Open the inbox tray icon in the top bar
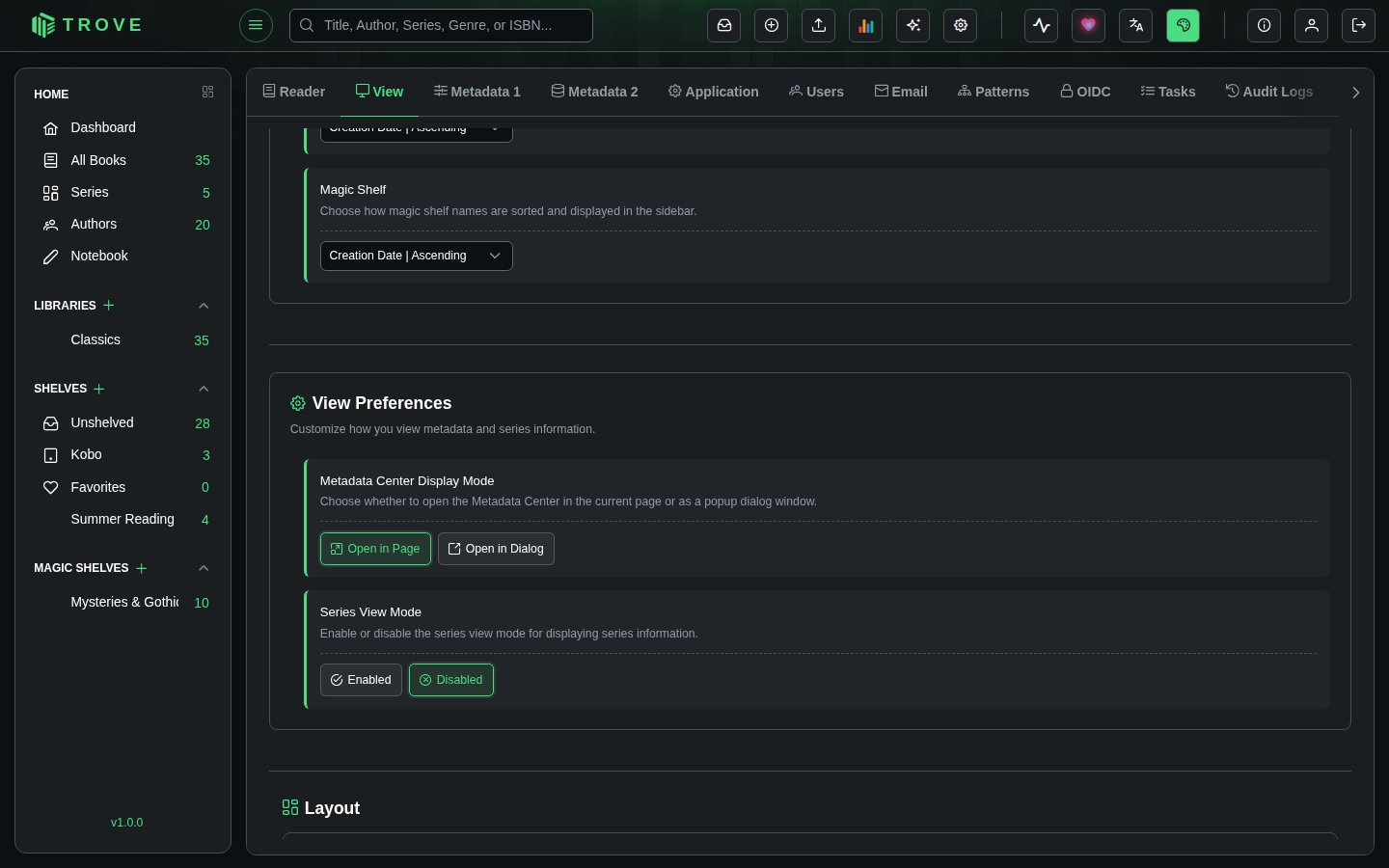The image size is (1389, 868). coord(724,25)
